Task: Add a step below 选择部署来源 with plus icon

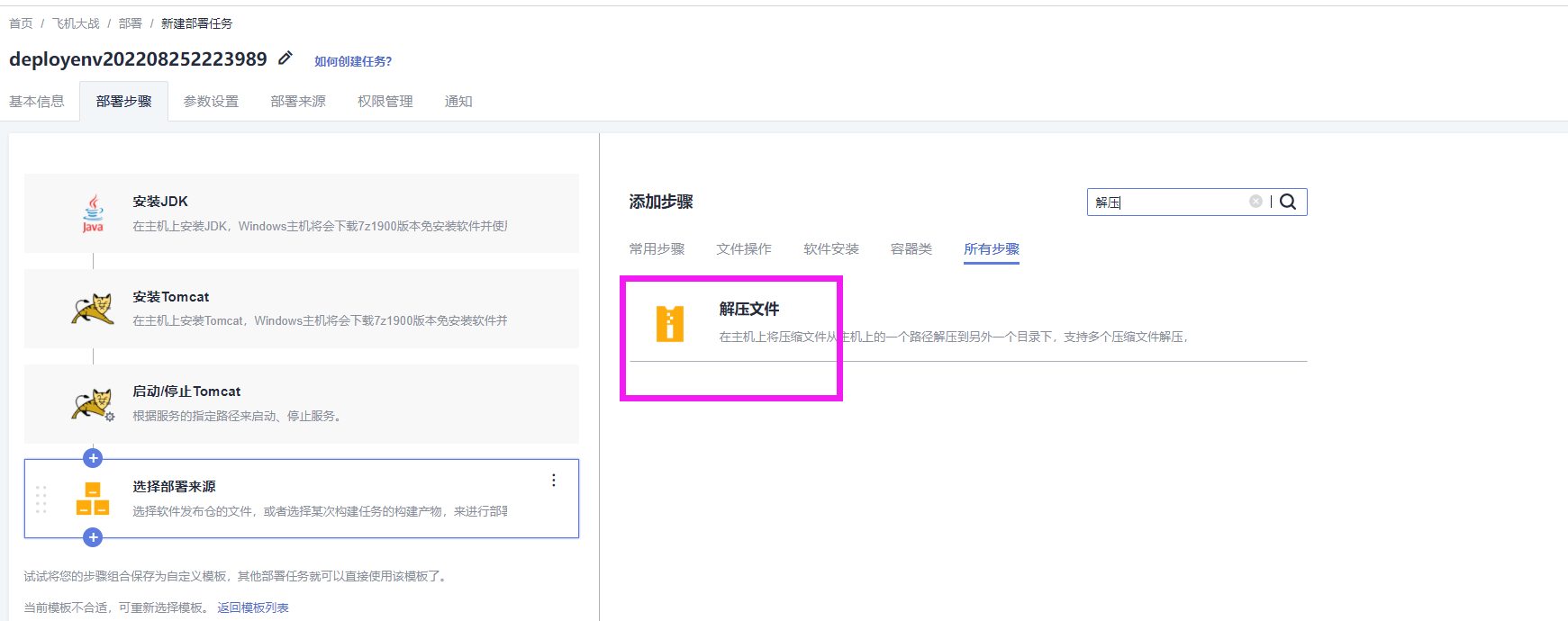Action: tap(93, 537)
